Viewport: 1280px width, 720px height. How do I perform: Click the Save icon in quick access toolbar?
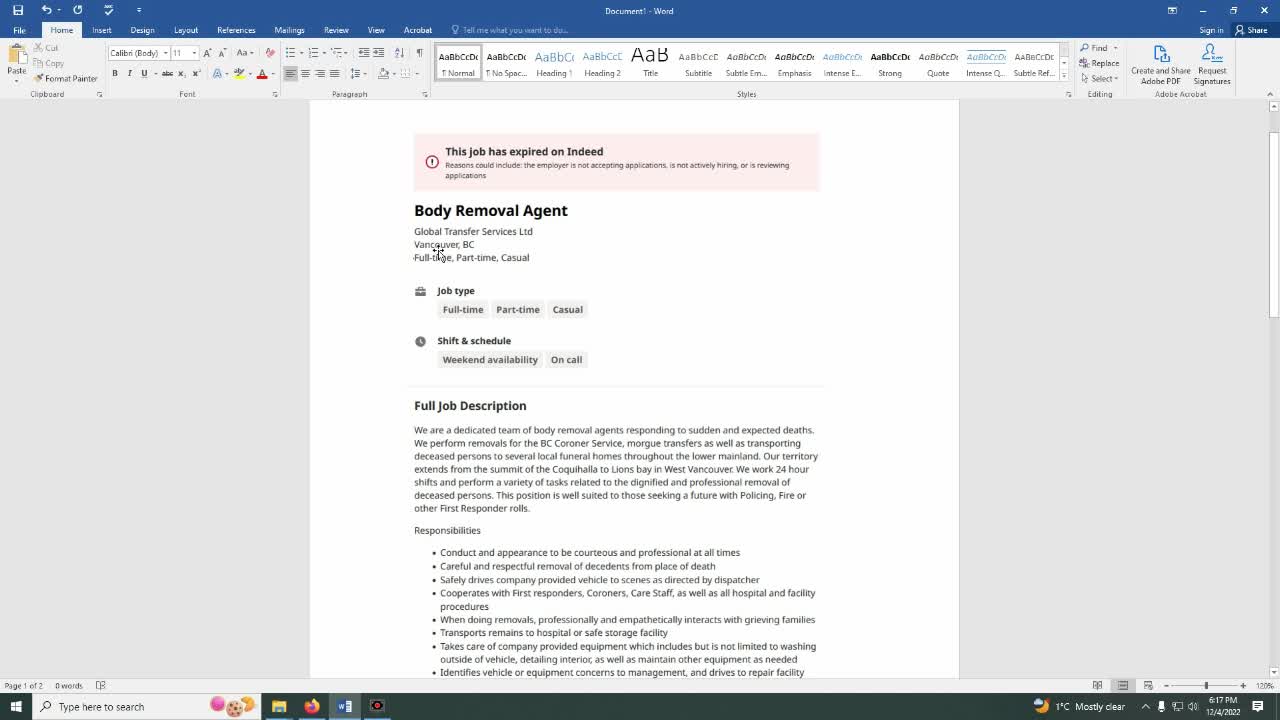(17, 10)
